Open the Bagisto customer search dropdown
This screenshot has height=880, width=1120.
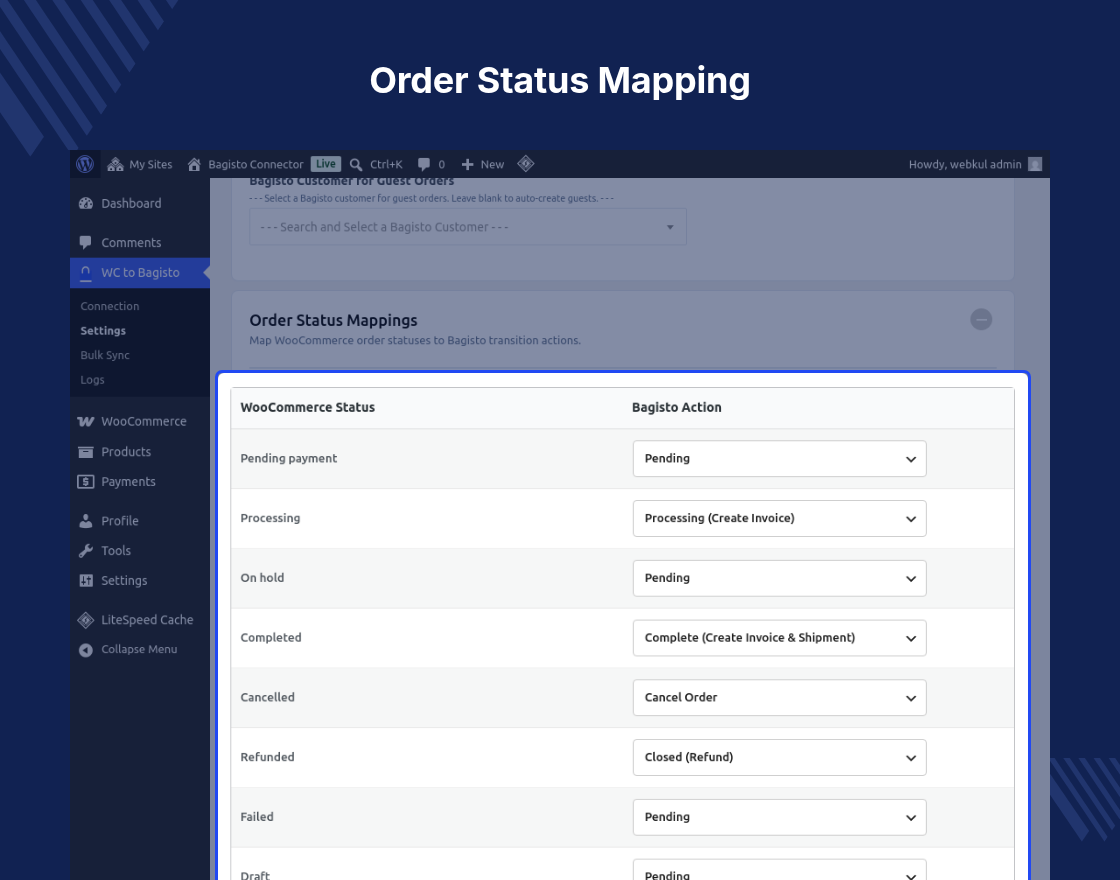(x=468, y=227)
